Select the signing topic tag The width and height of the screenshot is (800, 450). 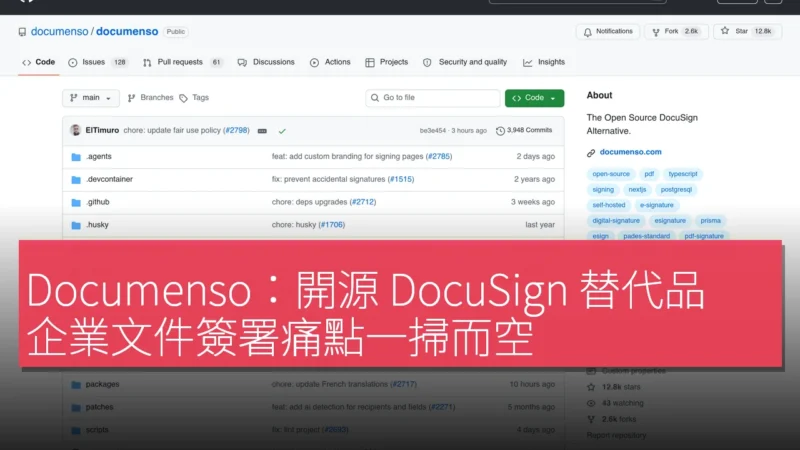(x=603, y=190)
